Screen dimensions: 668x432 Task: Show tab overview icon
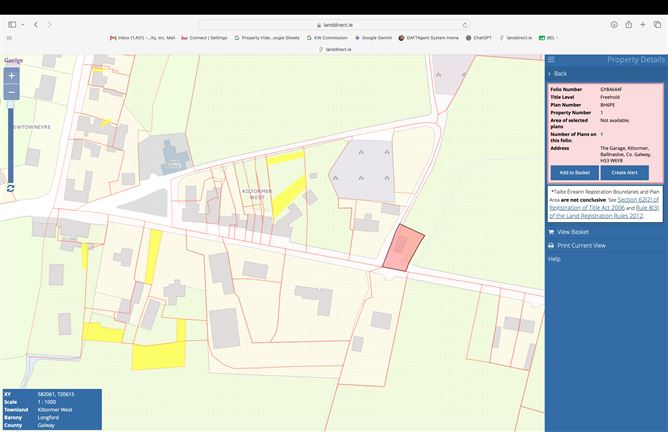(657, 25)
